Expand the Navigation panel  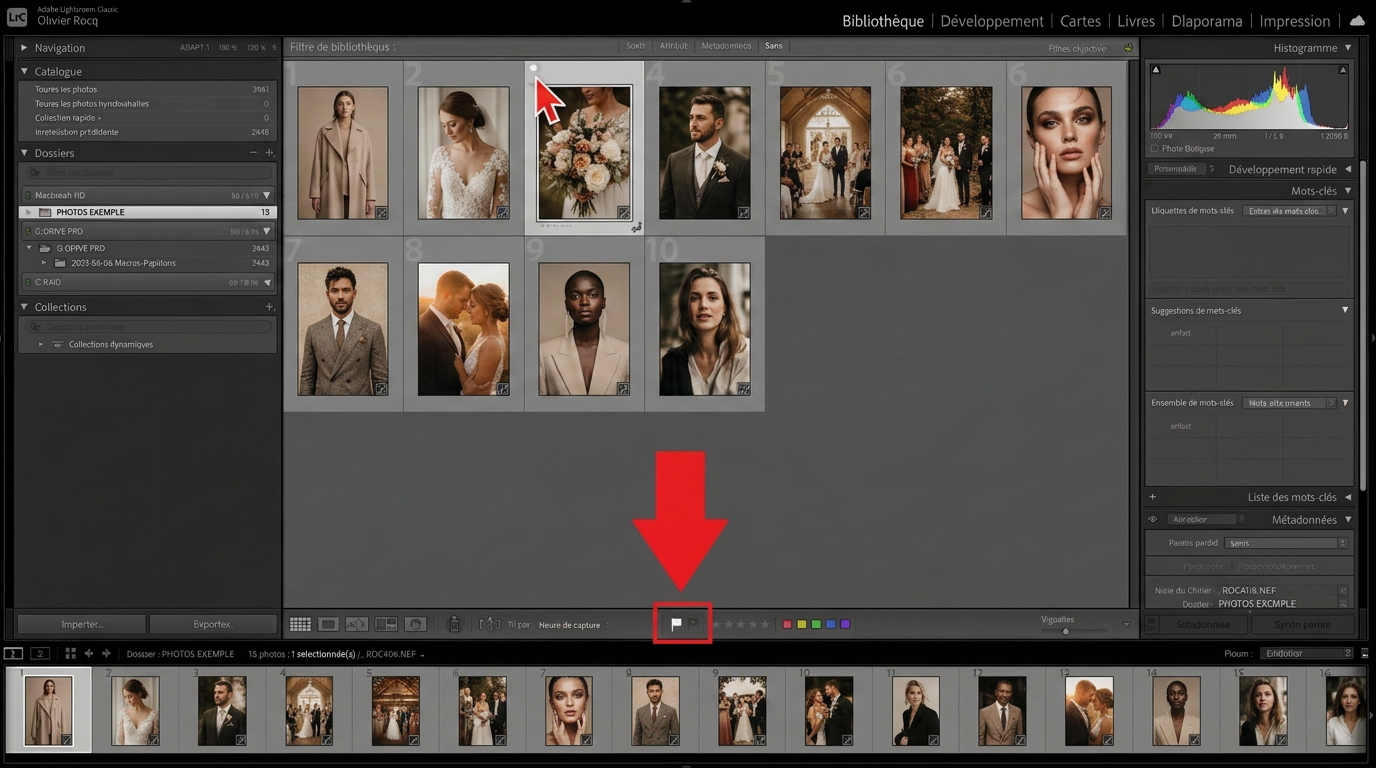pos(24,48)
